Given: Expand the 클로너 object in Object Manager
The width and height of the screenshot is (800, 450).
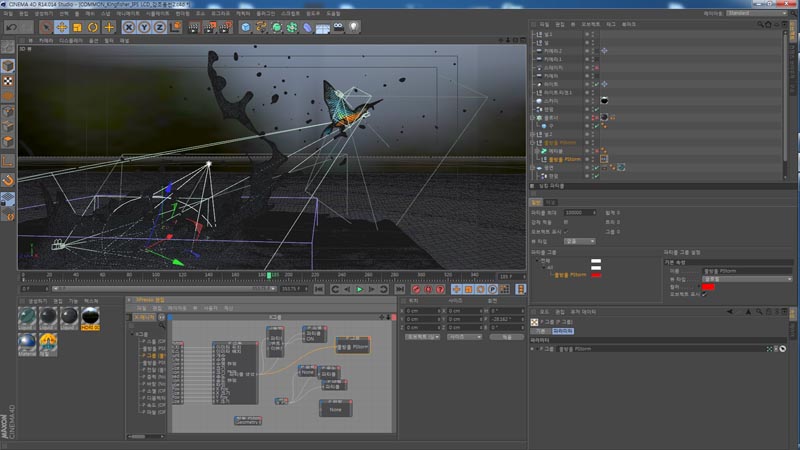Looking at the screenshot, I should tap(533, 117).
